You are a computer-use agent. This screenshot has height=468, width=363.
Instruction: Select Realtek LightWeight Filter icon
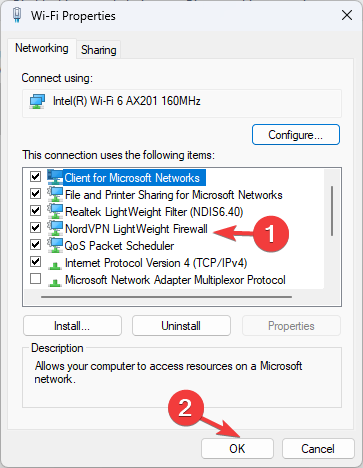pos(55,211)
